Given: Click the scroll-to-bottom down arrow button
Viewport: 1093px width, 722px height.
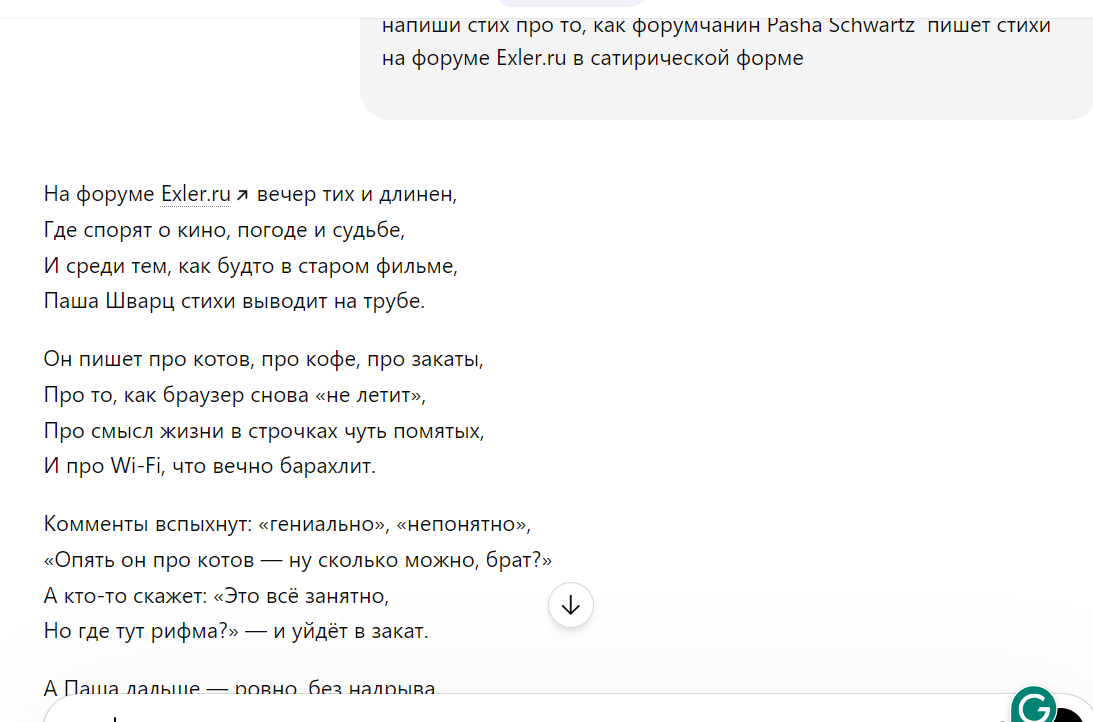Looking at the screenshot, I should (x=570, y=605).
